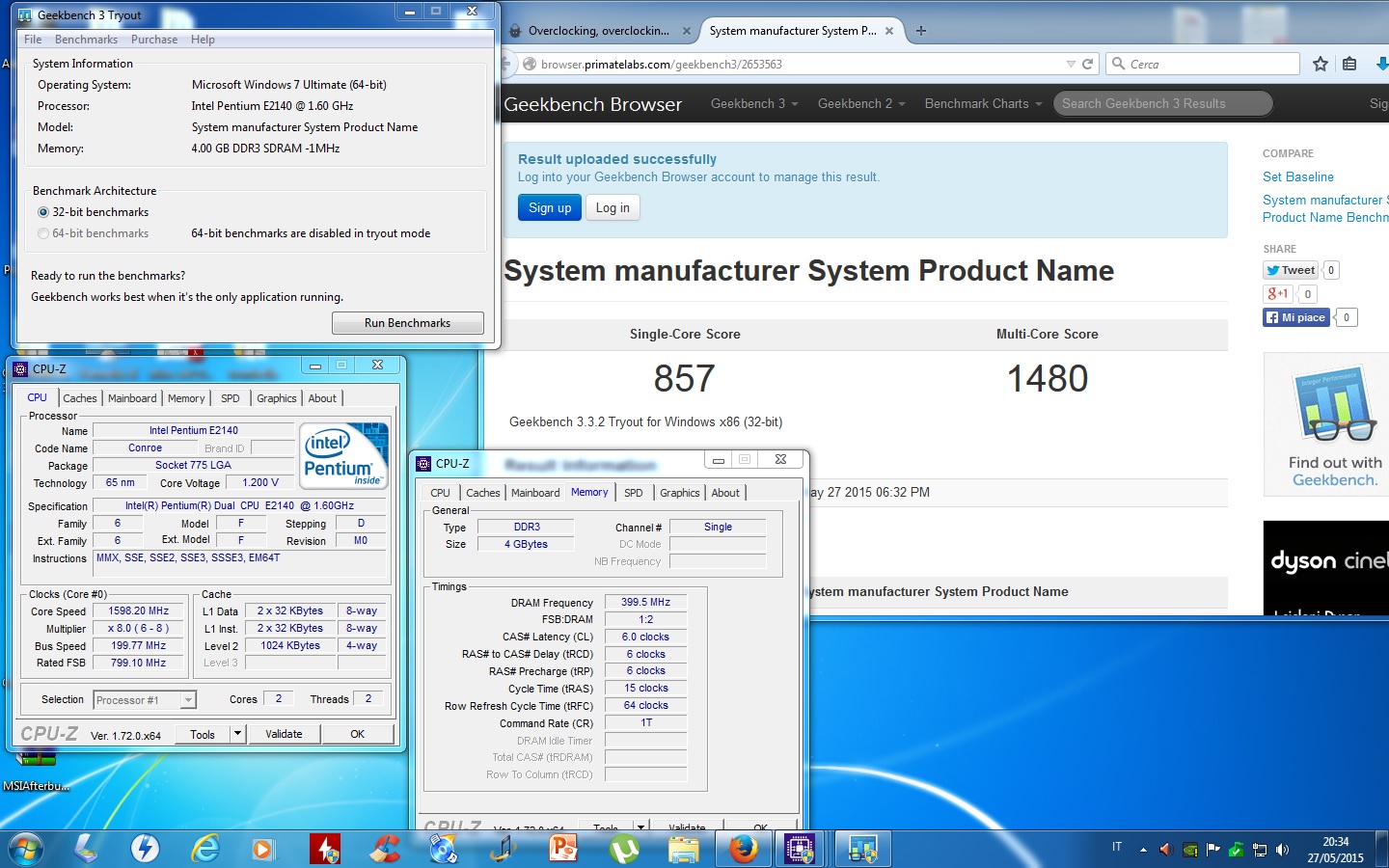Open Windows Explorer folder icon in taskbar
Screen dimensions: 1389x868
(684, 849)
